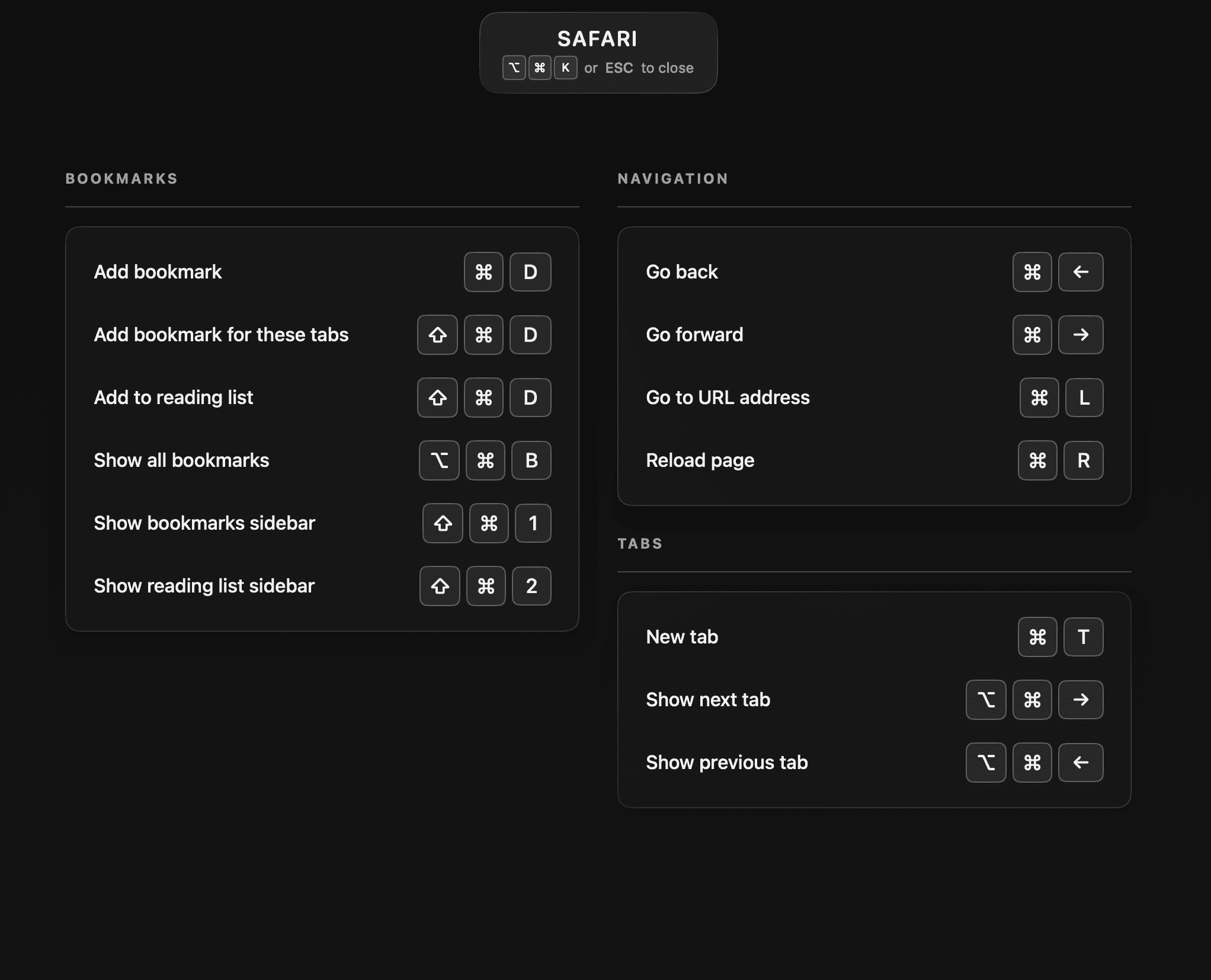Viewport: 1211px width, 980px height.
Task: Click the T key badge next to New tab
Action: pos(1083,637)
